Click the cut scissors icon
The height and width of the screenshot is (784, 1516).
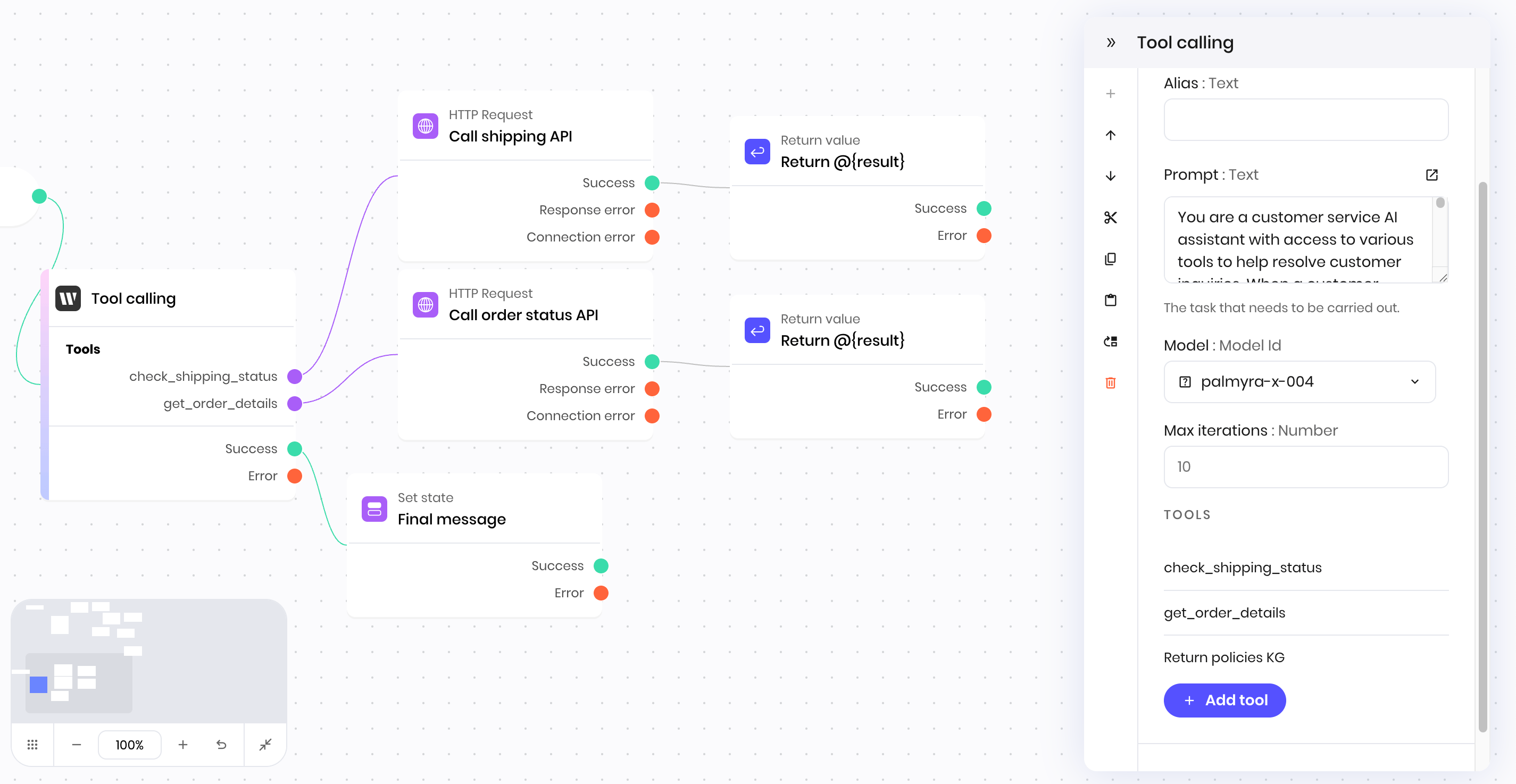1111,218
